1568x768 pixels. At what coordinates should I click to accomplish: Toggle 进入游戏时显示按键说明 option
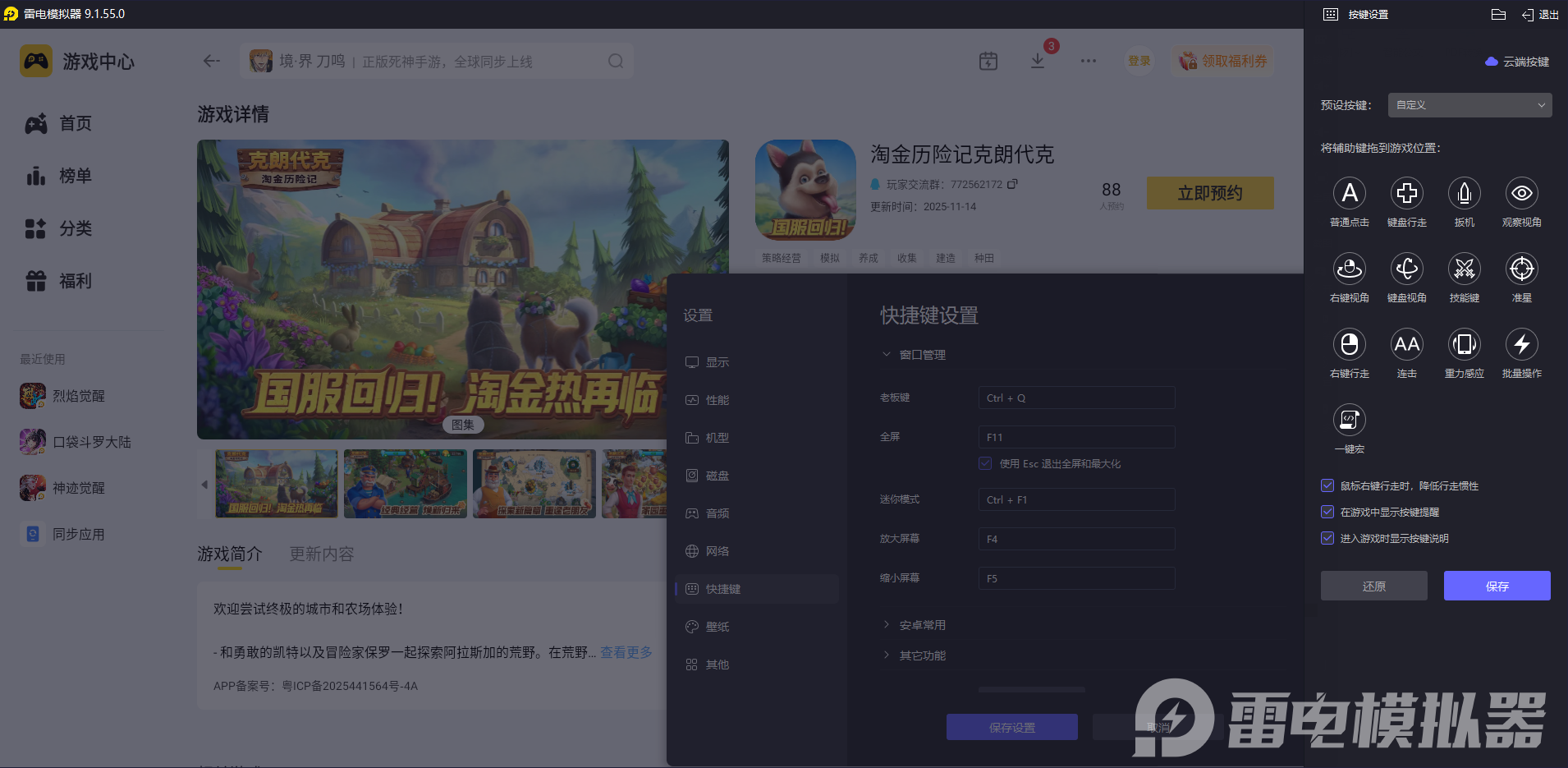pyautogui.click(x=1327, y=538)
